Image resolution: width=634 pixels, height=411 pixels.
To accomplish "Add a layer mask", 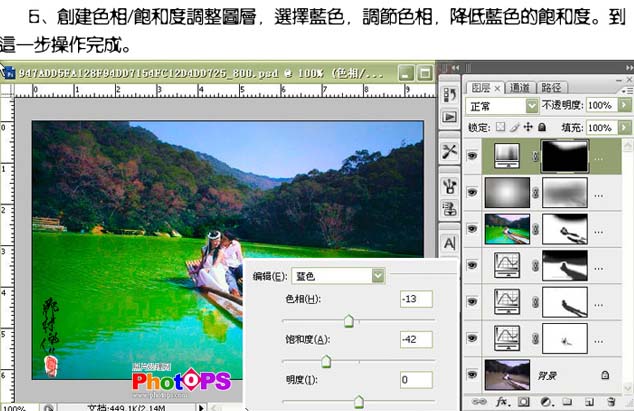I will click(522, 401).
